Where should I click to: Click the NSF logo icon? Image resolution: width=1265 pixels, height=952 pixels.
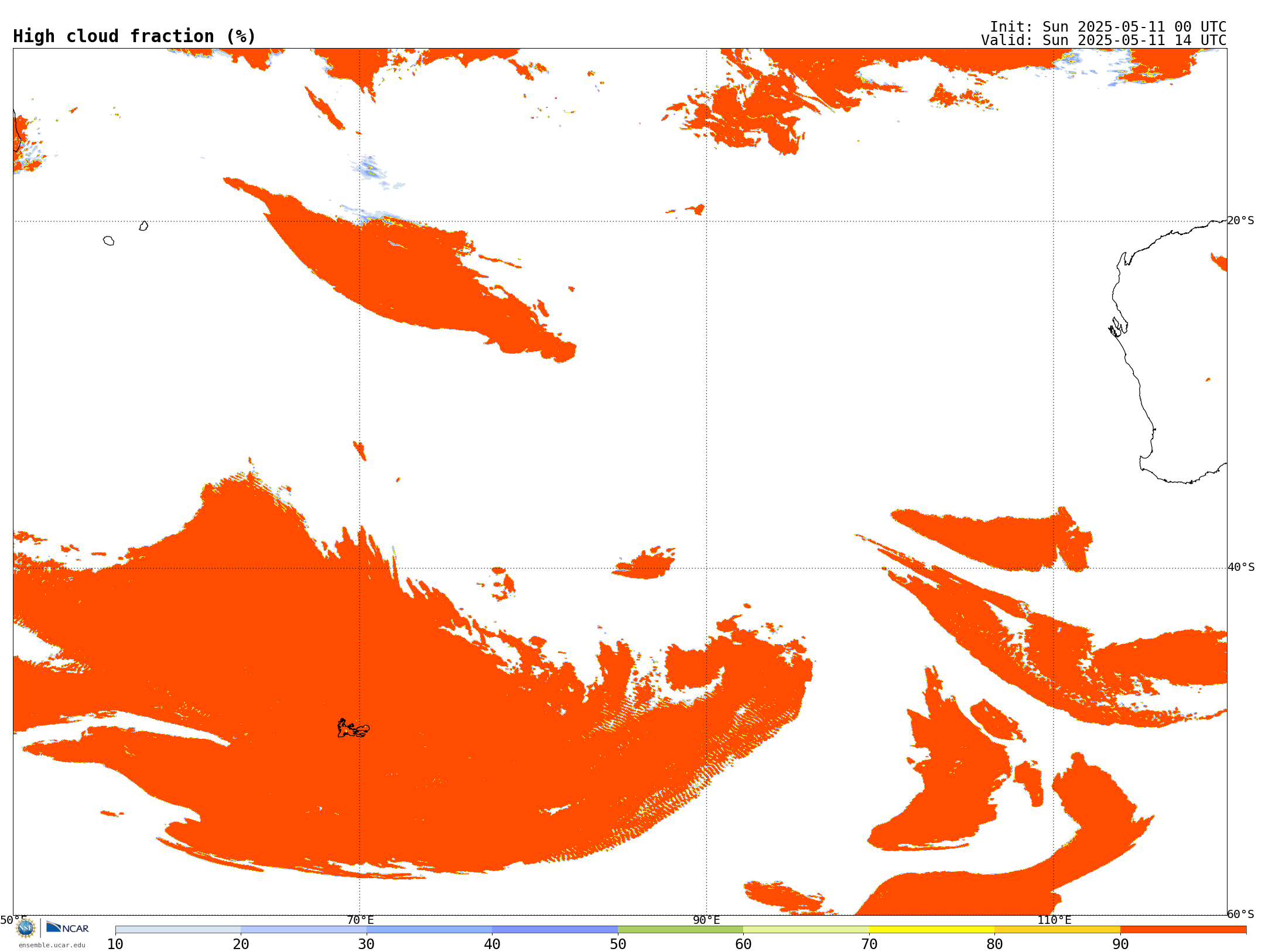[x=26, y=928]
